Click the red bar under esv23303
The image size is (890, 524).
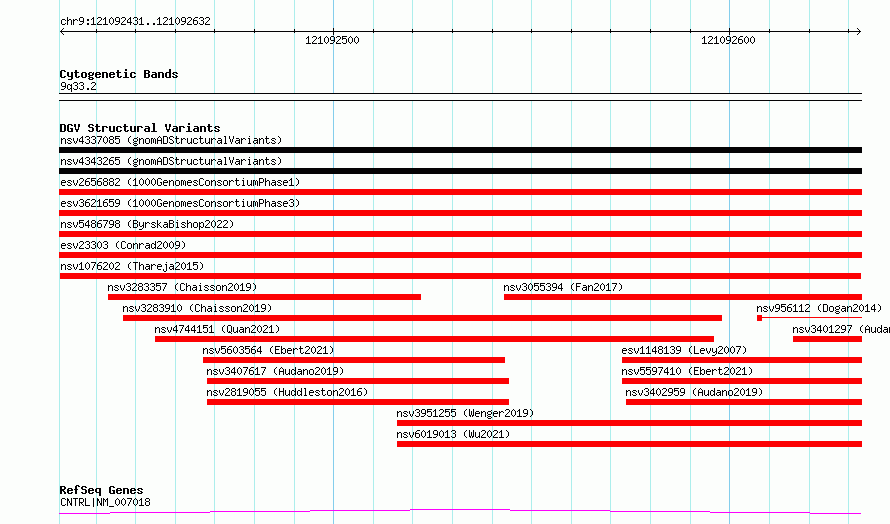point(460,255)
